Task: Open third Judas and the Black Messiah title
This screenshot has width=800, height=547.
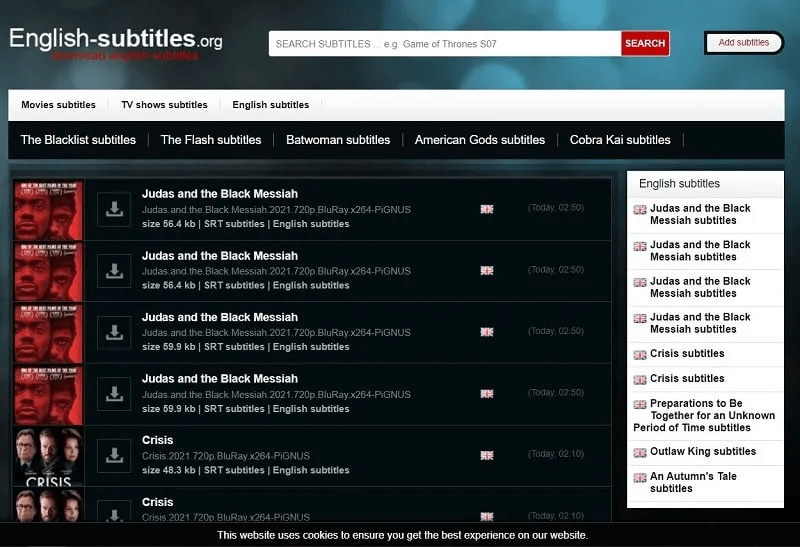Action: pyautogui.click(x=220, y=317)
